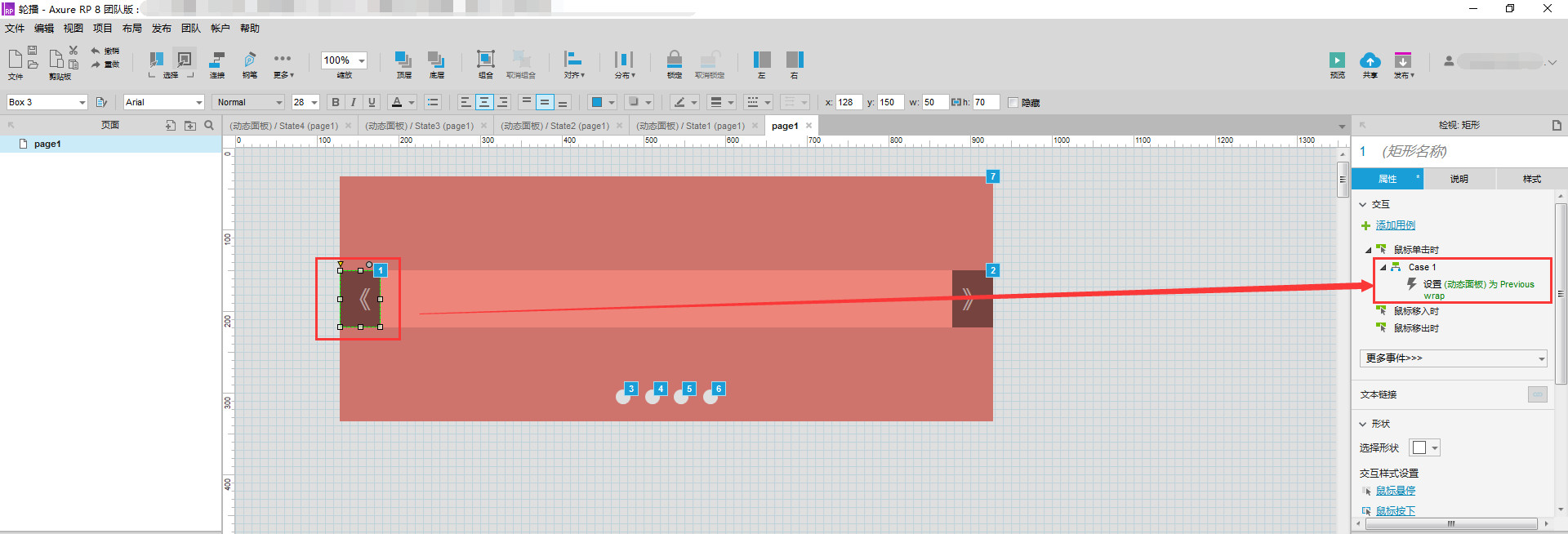Click the Lock (锁定) icon
This screenshot has width=1568, height=534.
(674, 59)
